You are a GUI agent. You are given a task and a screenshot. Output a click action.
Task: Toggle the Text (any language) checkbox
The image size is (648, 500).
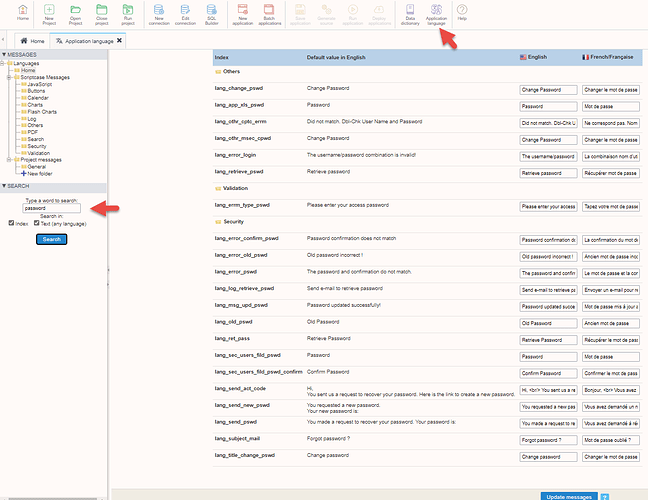click(36, 223)
